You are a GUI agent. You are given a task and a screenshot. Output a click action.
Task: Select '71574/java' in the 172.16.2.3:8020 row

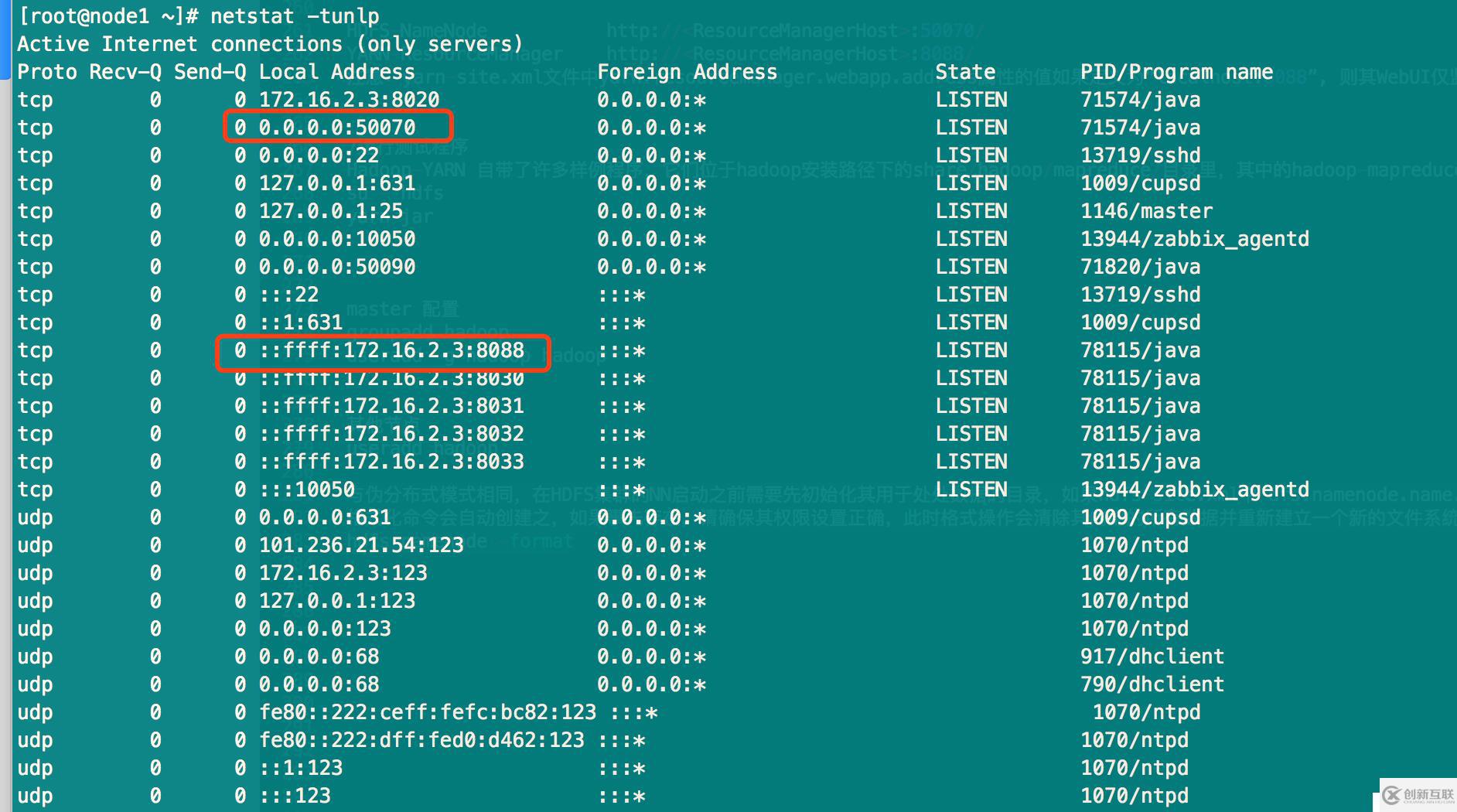point(1141,100)
